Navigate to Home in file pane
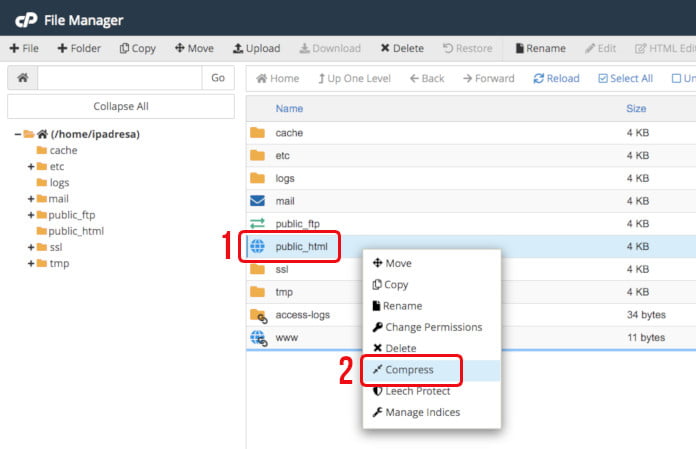 click(x=278, y=79)
